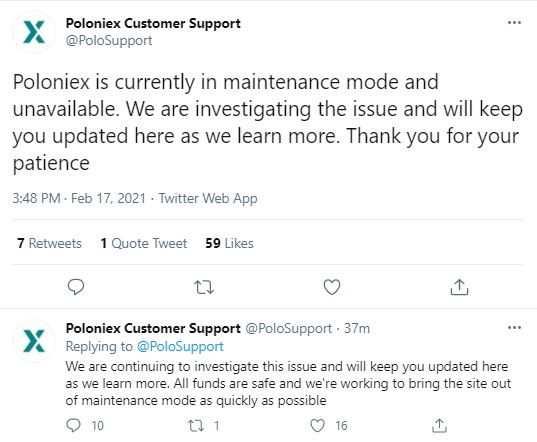The height and width of the screenshot is (442, 537).
Task: Click the reply icon under main tweet
Action: 76,287
